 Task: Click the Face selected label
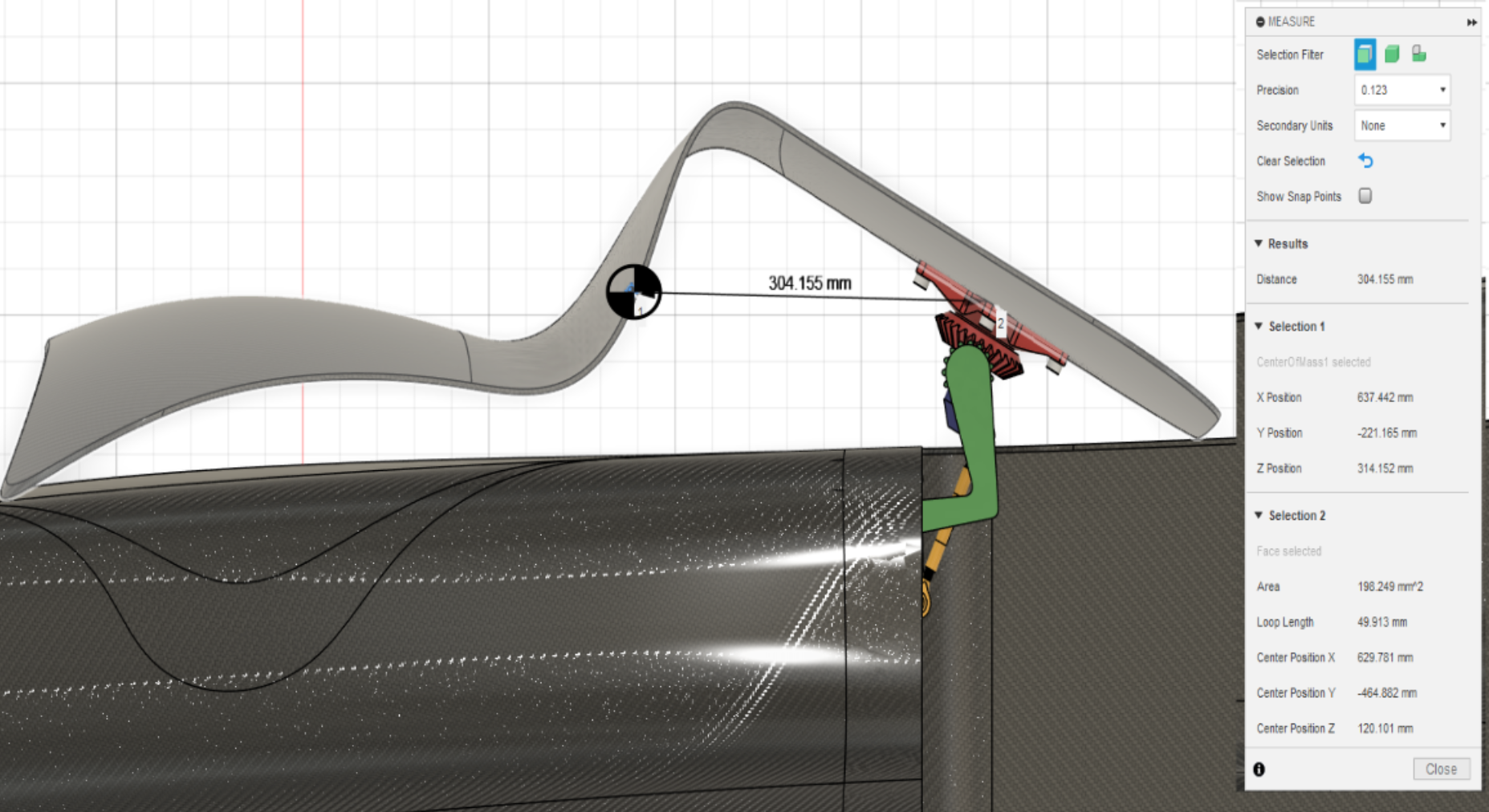click(1288, 551)
